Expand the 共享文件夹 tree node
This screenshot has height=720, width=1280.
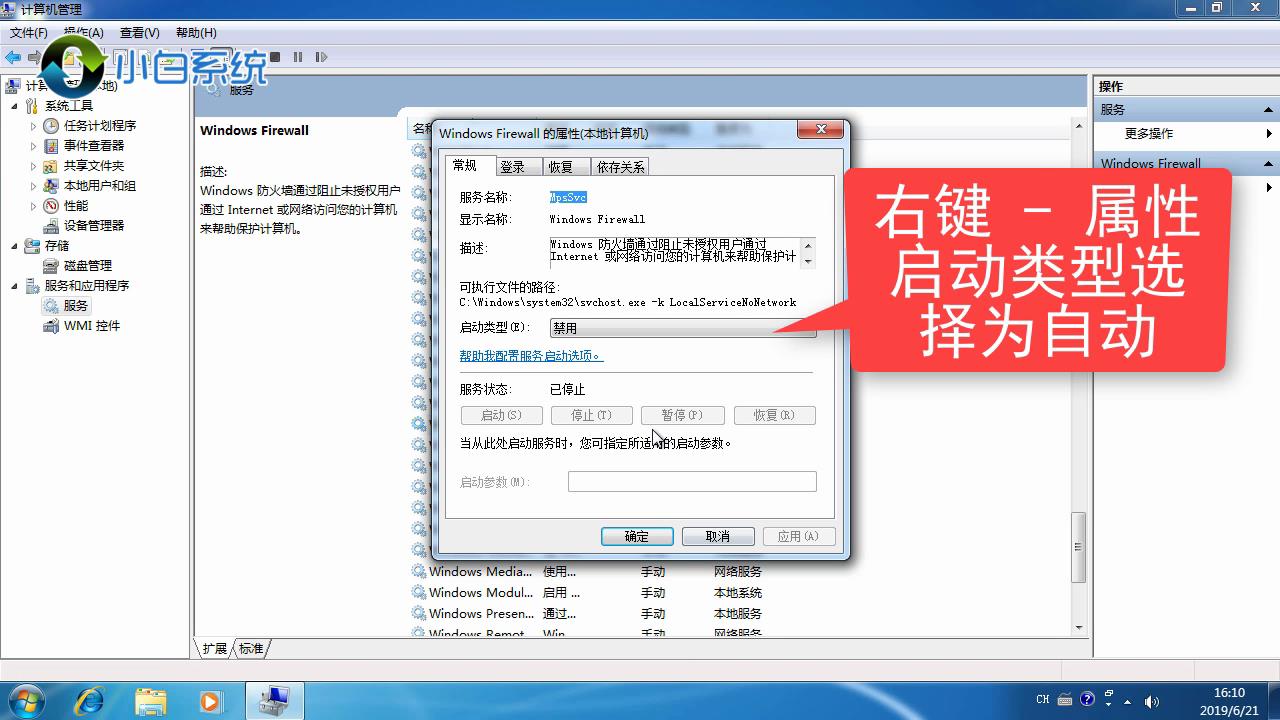pos(33,166)
